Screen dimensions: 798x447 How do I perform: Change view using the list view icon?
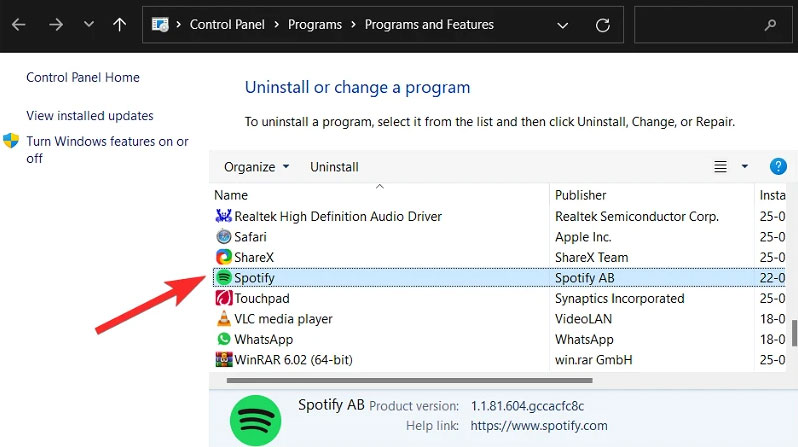point(720,166)
